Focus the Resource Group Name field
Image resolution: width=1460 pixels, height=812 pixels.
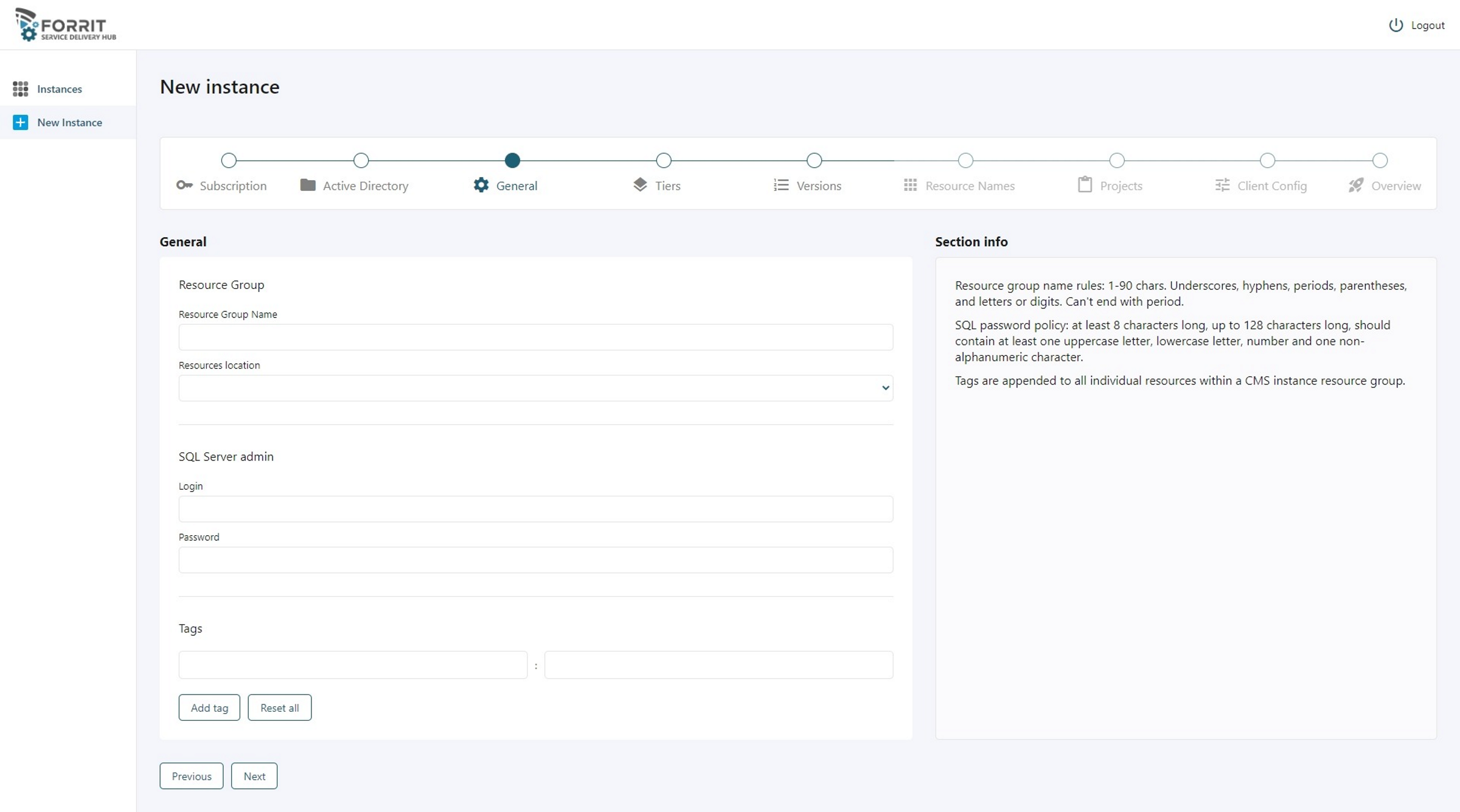pyautogui.click(x=535, y=337)
